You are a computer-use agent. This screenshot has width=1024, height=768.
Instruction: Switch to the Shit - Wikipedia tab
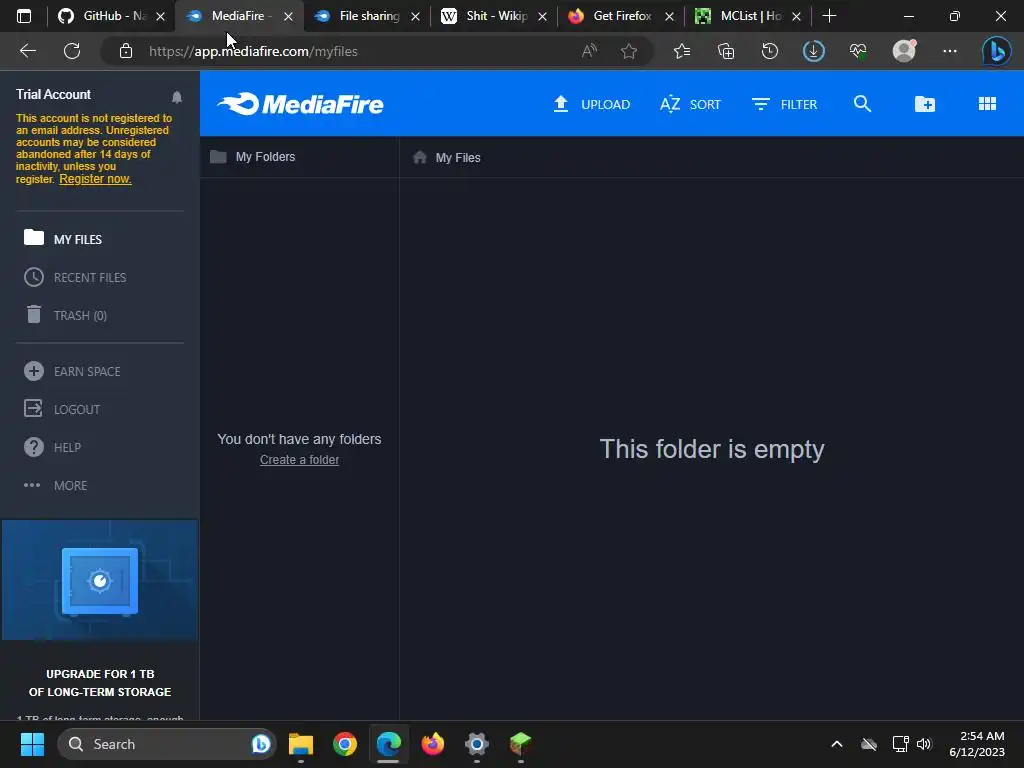click(494, 16)
